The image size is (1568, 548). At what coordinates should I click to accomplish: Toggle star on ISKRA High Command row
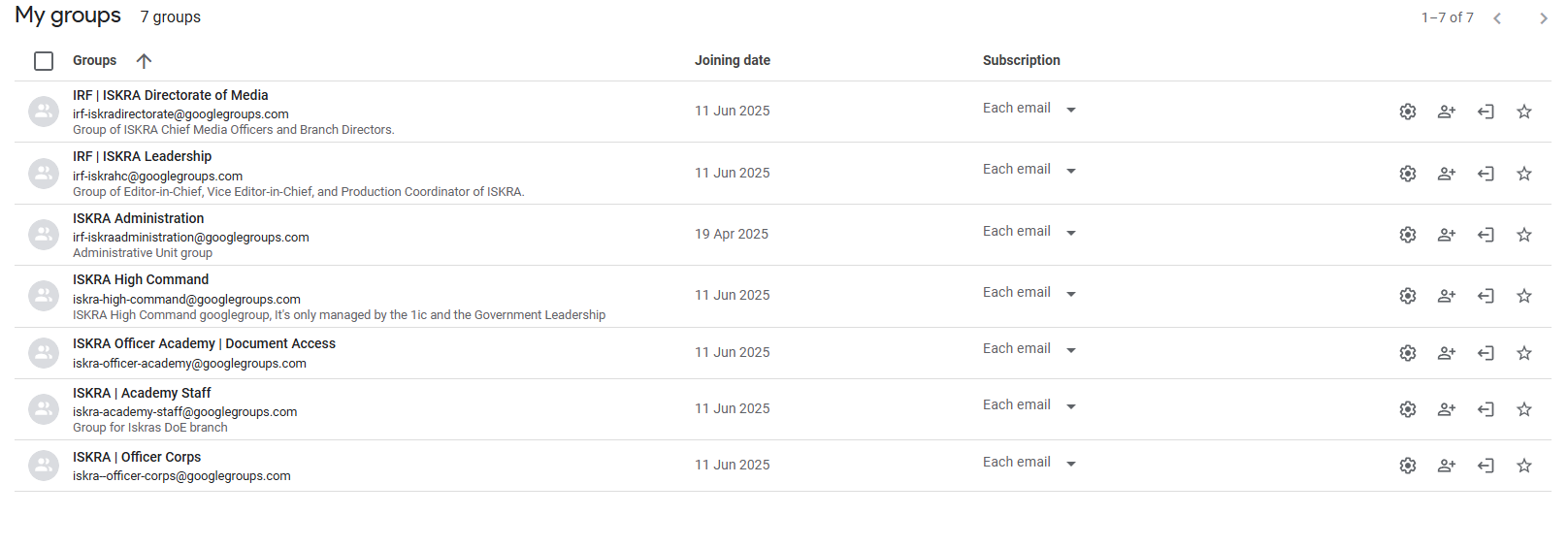coord(1523,296)
